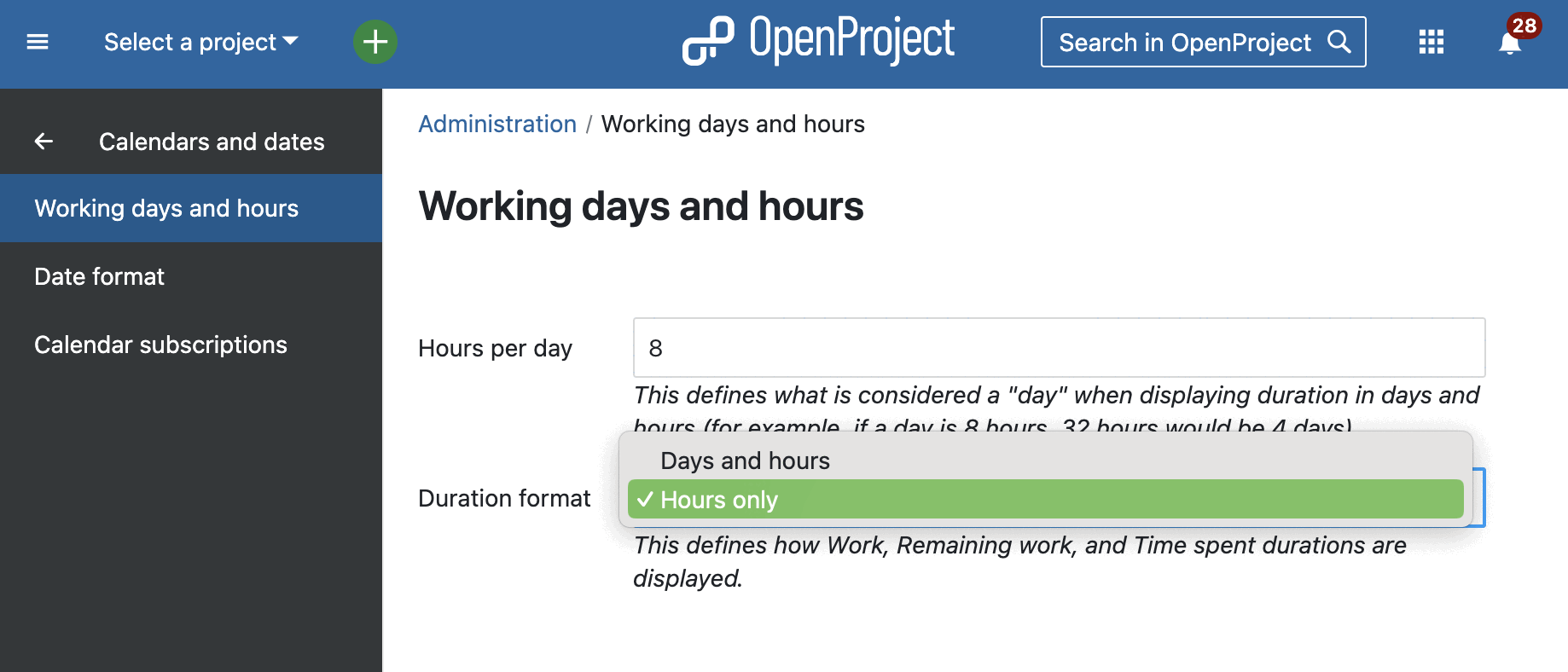Go back using the arrow next to Calendars
Image resolution: width=1568 pixels, height=672 pixels.
[x=44, y=142]
